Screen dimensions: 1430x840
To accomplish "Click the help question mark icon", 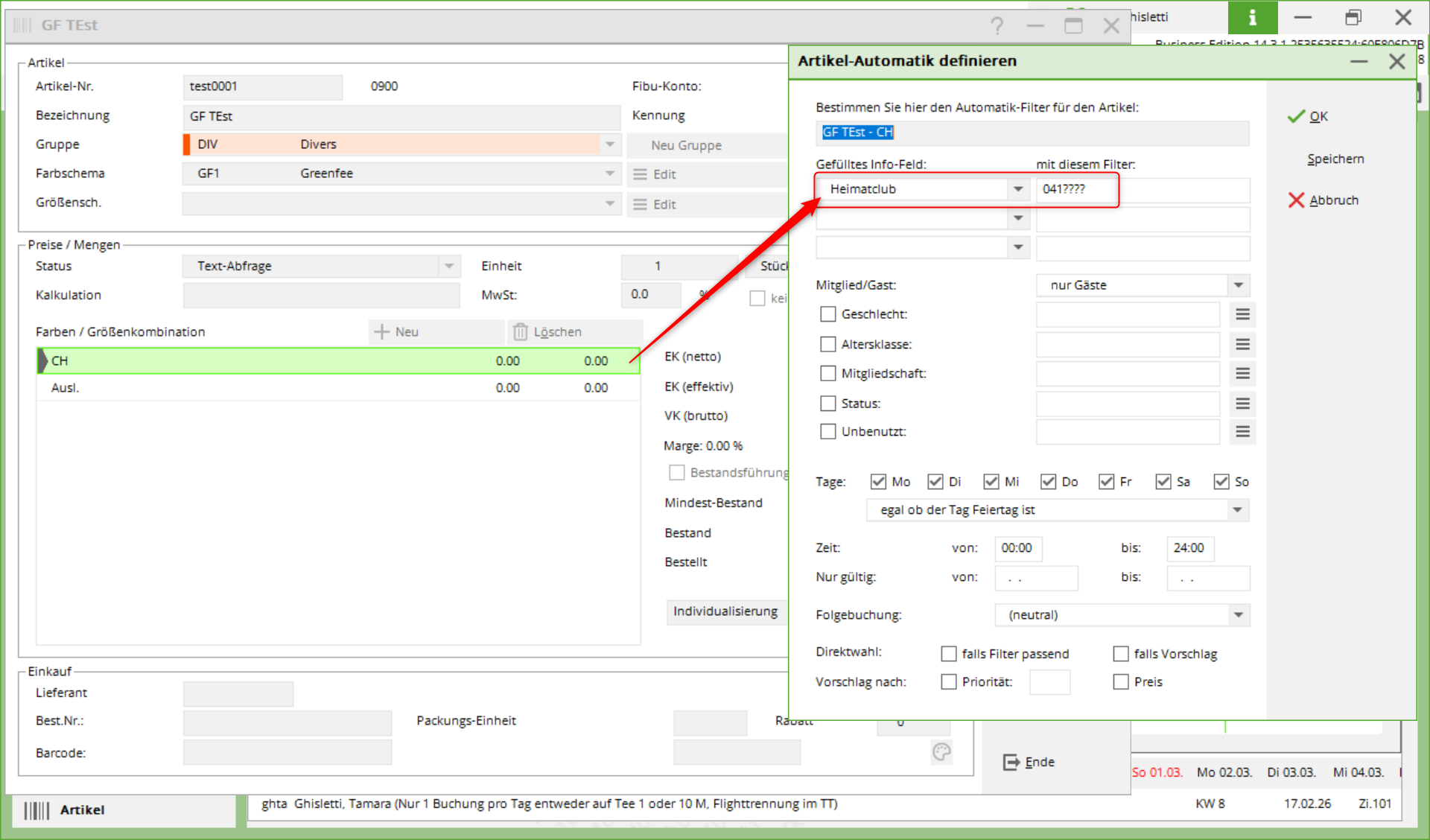I will [997, 26].
